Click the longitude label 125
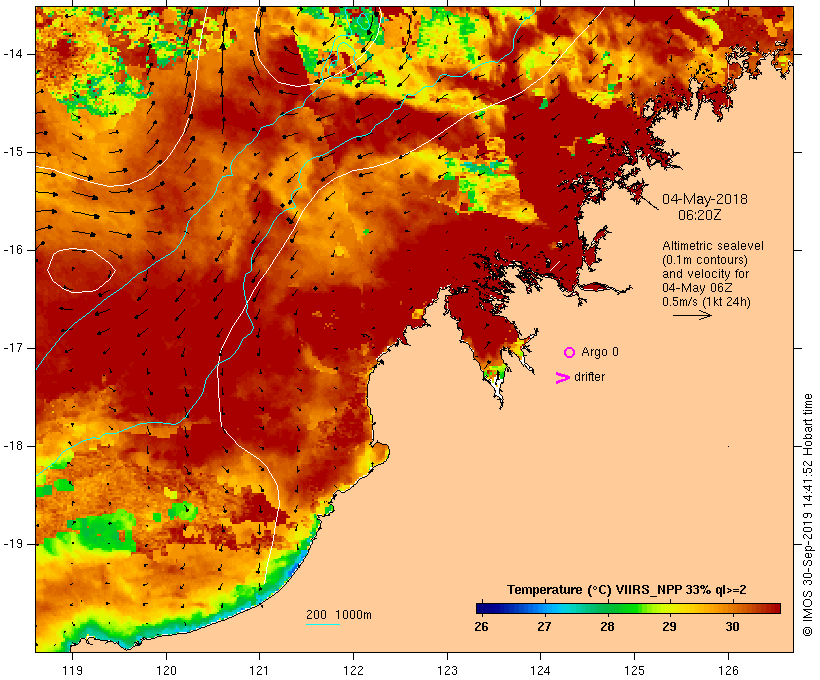Viewport: 820px width, 680px height. coord(634,670)
